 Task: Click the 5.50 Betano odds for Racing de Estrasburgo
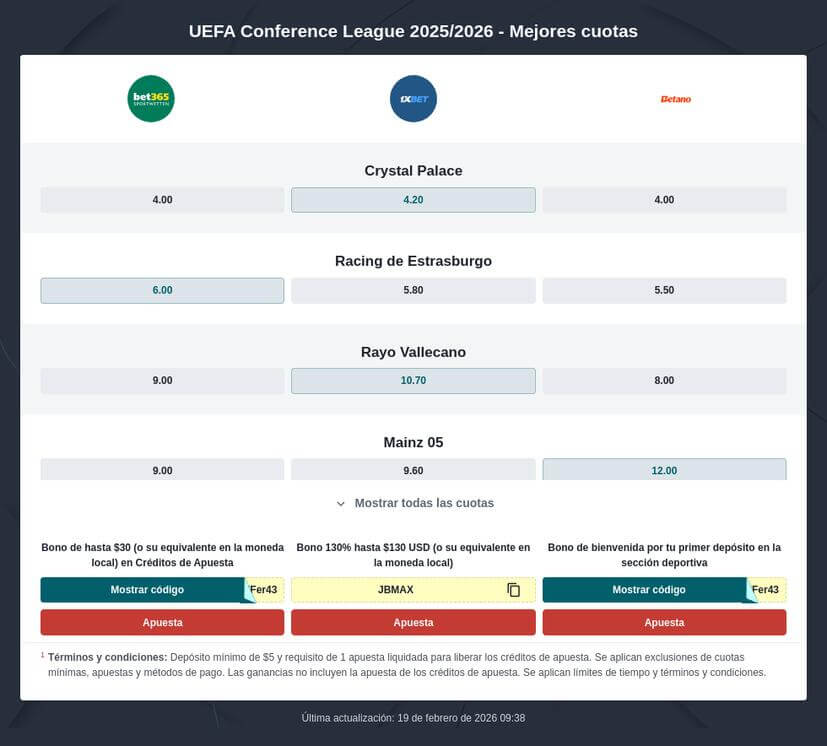(664, 290)
